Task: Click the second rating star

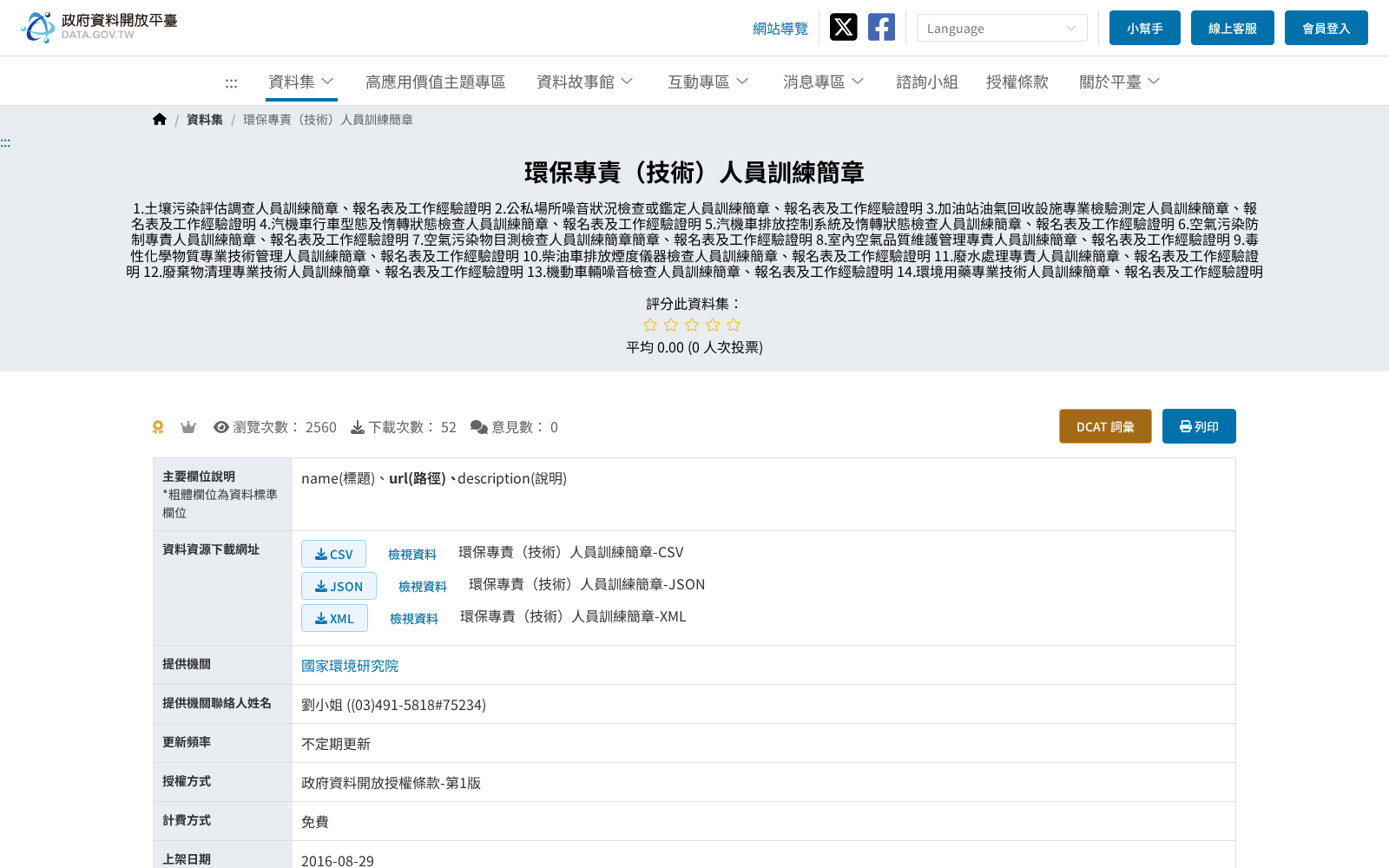Action: click(671, 325)
